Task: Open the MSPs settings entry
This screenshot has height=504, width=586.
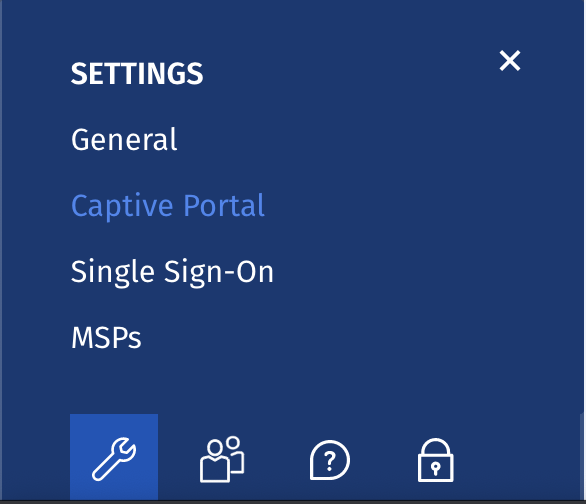Action: click(x=106, y=338)
